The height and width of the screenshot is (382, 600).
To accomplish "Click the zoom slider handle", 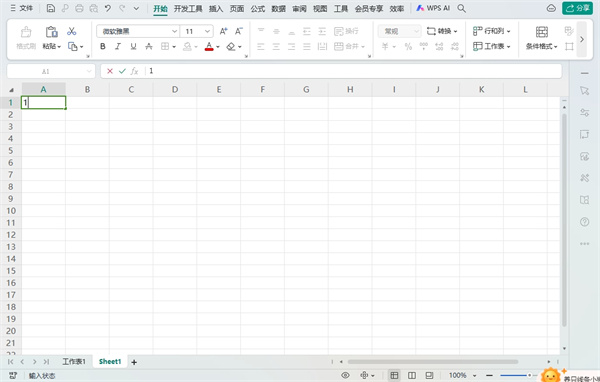I will coord(530,375).
